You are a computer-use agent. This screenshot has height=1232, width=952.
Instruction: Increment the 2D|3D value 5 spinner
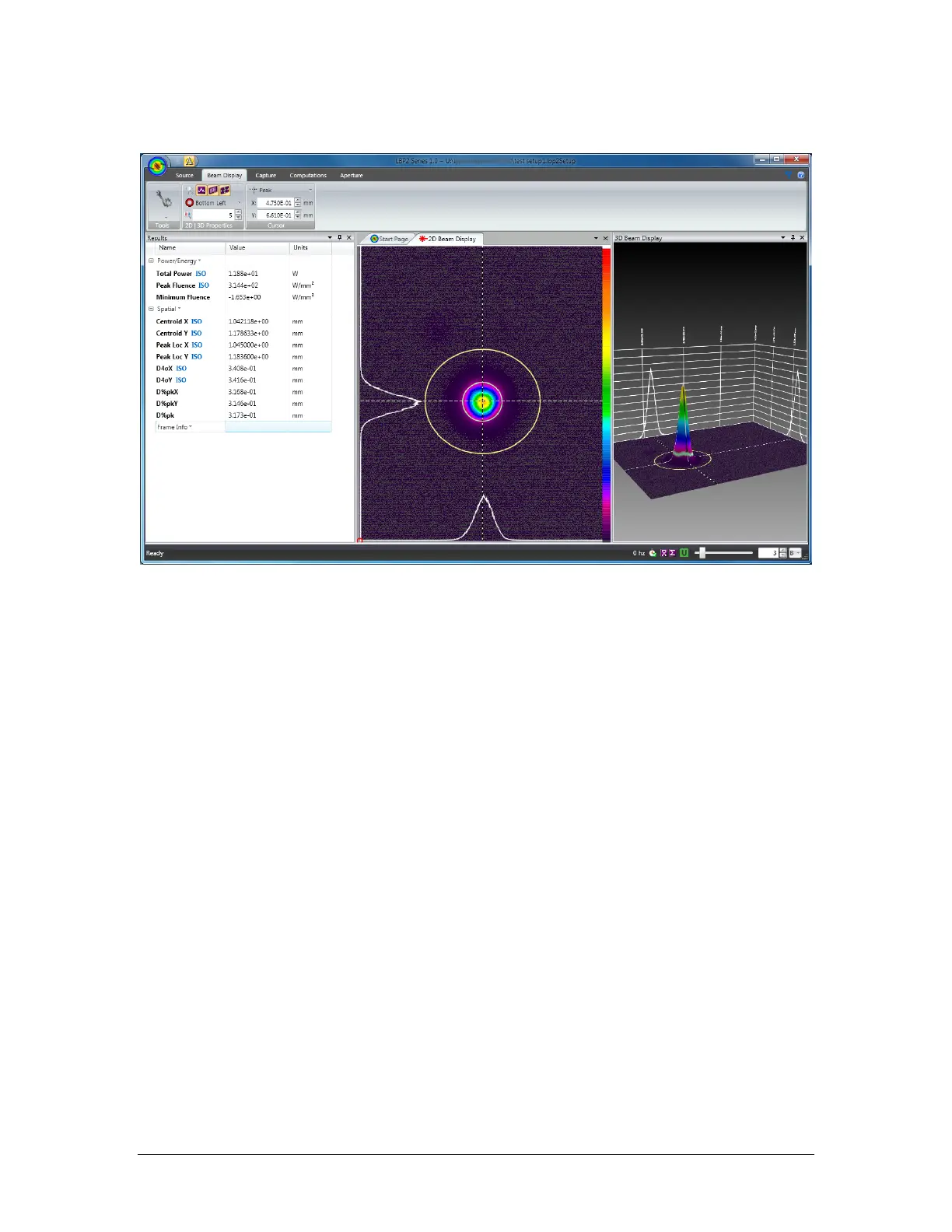pyautogui.click(x=238, y=213)
